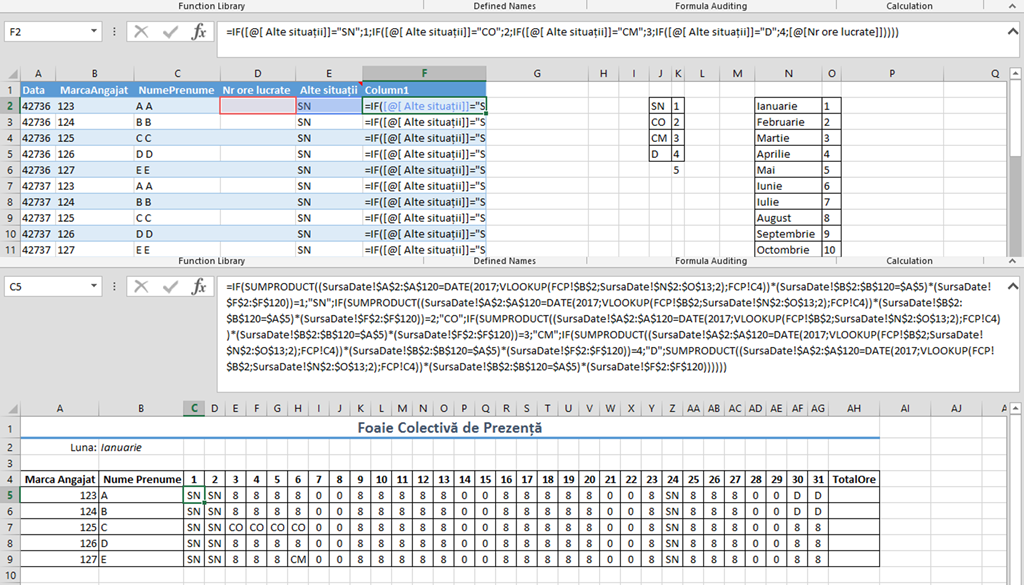
Task: Select the 'TotalOre' header cell
Action: point(853,479)
